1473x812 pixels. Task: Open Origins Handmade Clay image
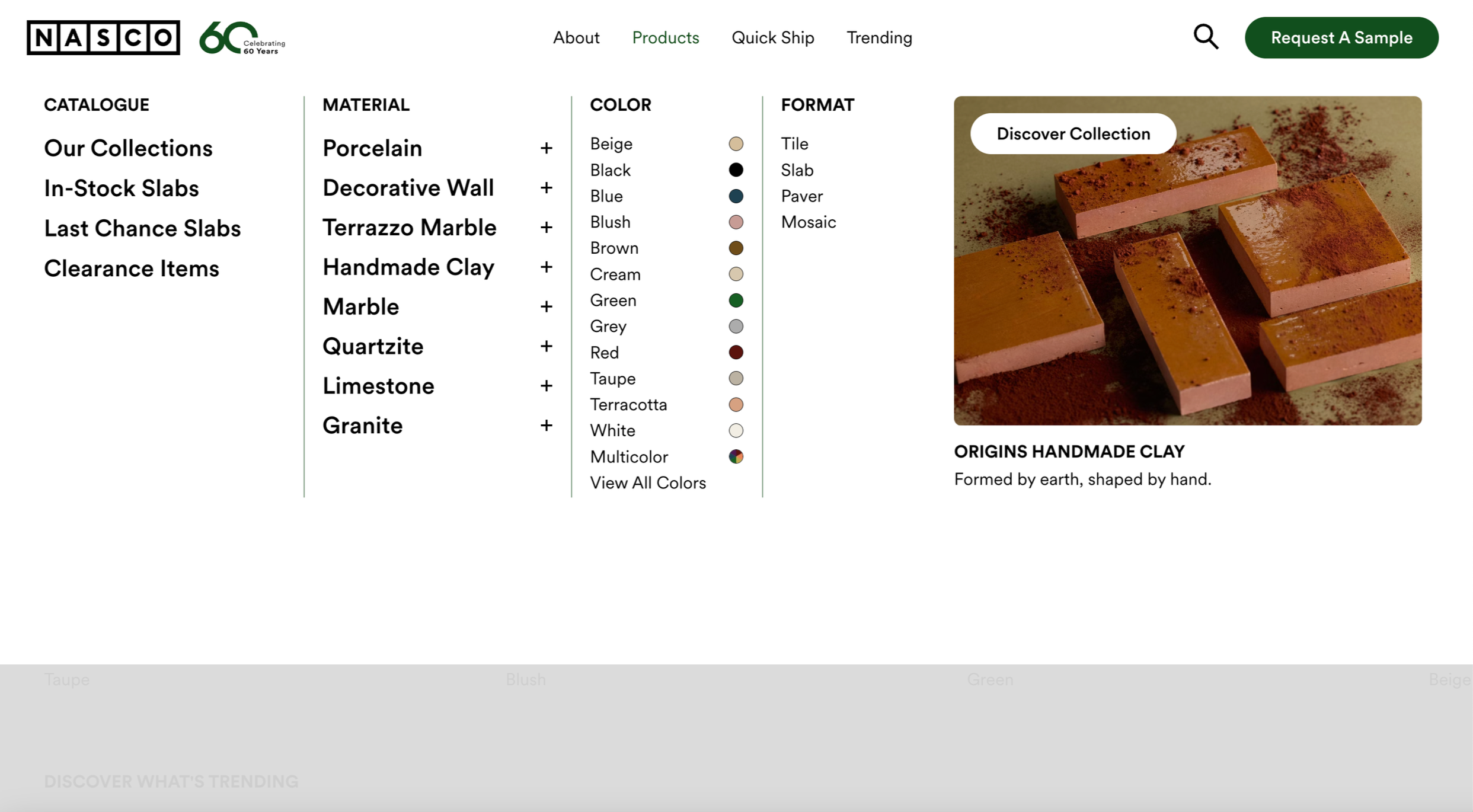(x=1187, y=284)
